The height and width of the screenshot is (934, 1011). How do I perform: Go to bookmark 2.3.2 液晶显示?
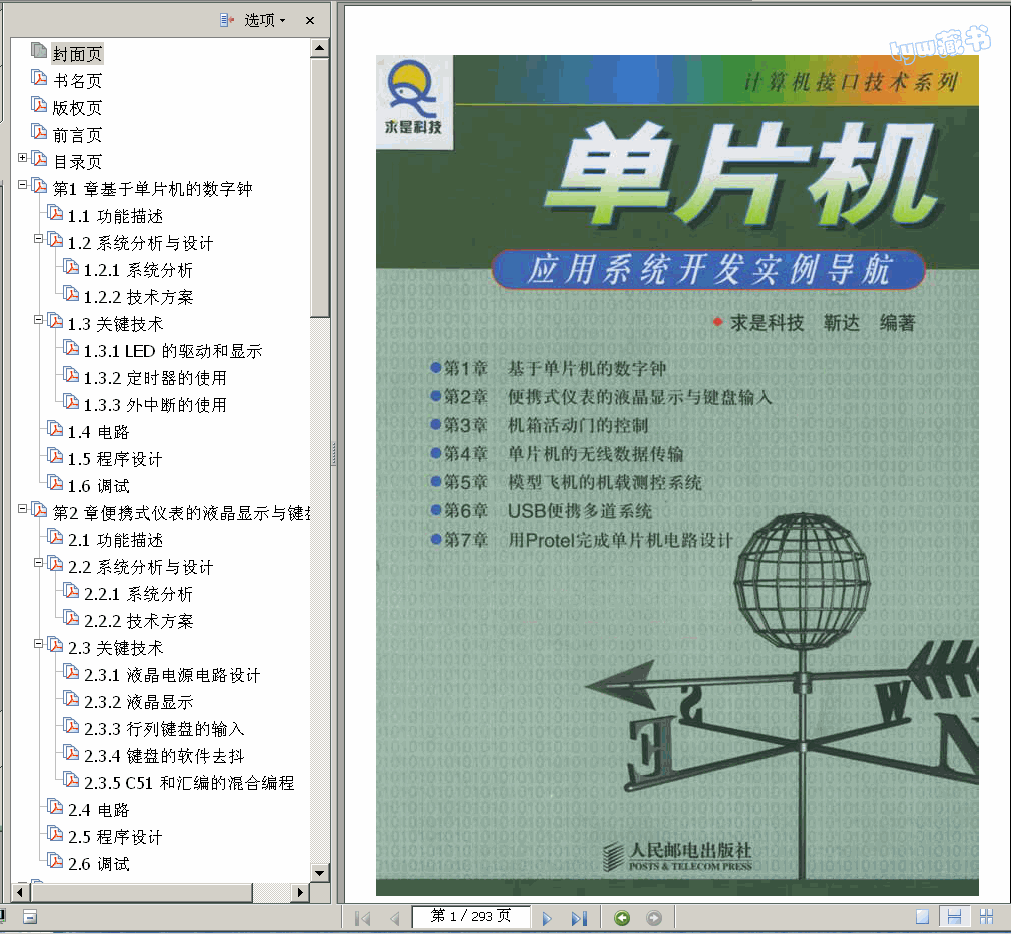[x=138, y=702]
